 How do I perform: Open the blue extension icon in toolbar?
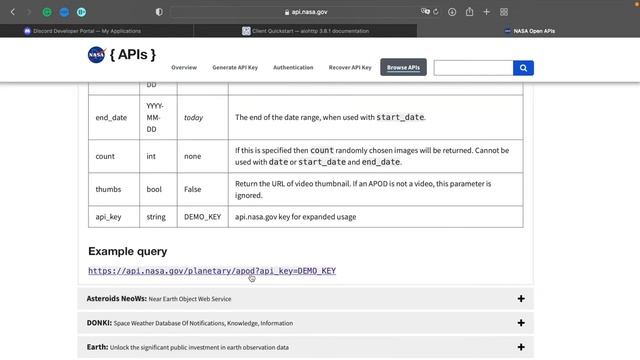pyautogui.click(x=64, y=12)
